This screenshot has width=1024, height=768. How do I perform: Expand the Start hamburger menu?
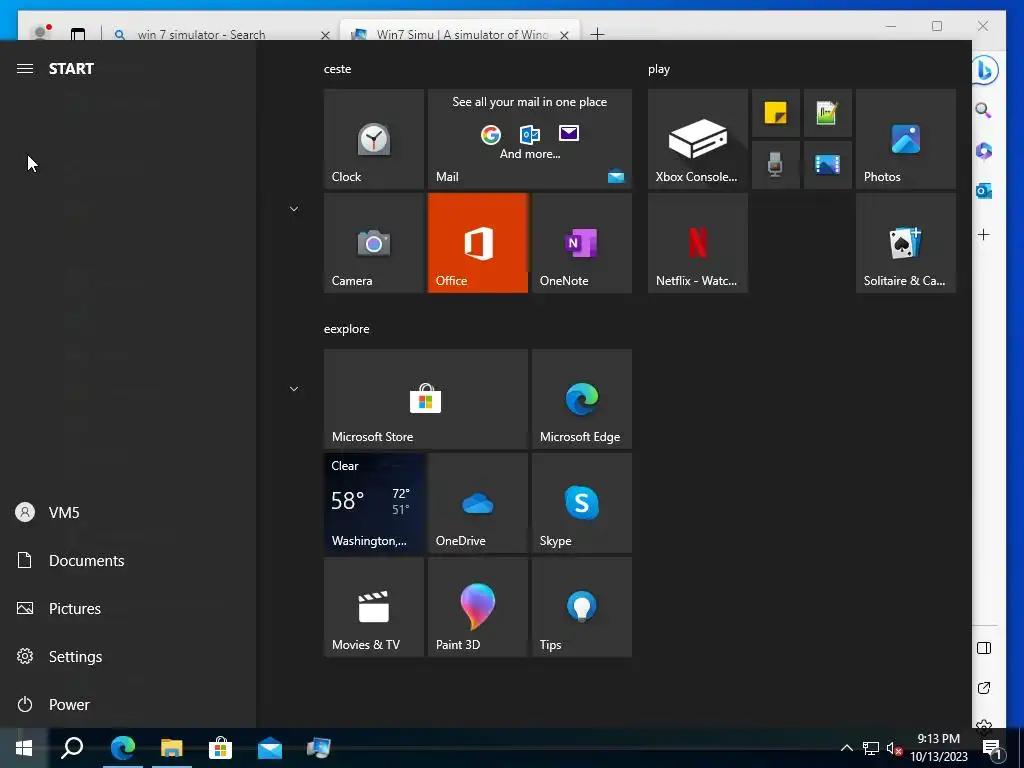click(x=25, y=69)
